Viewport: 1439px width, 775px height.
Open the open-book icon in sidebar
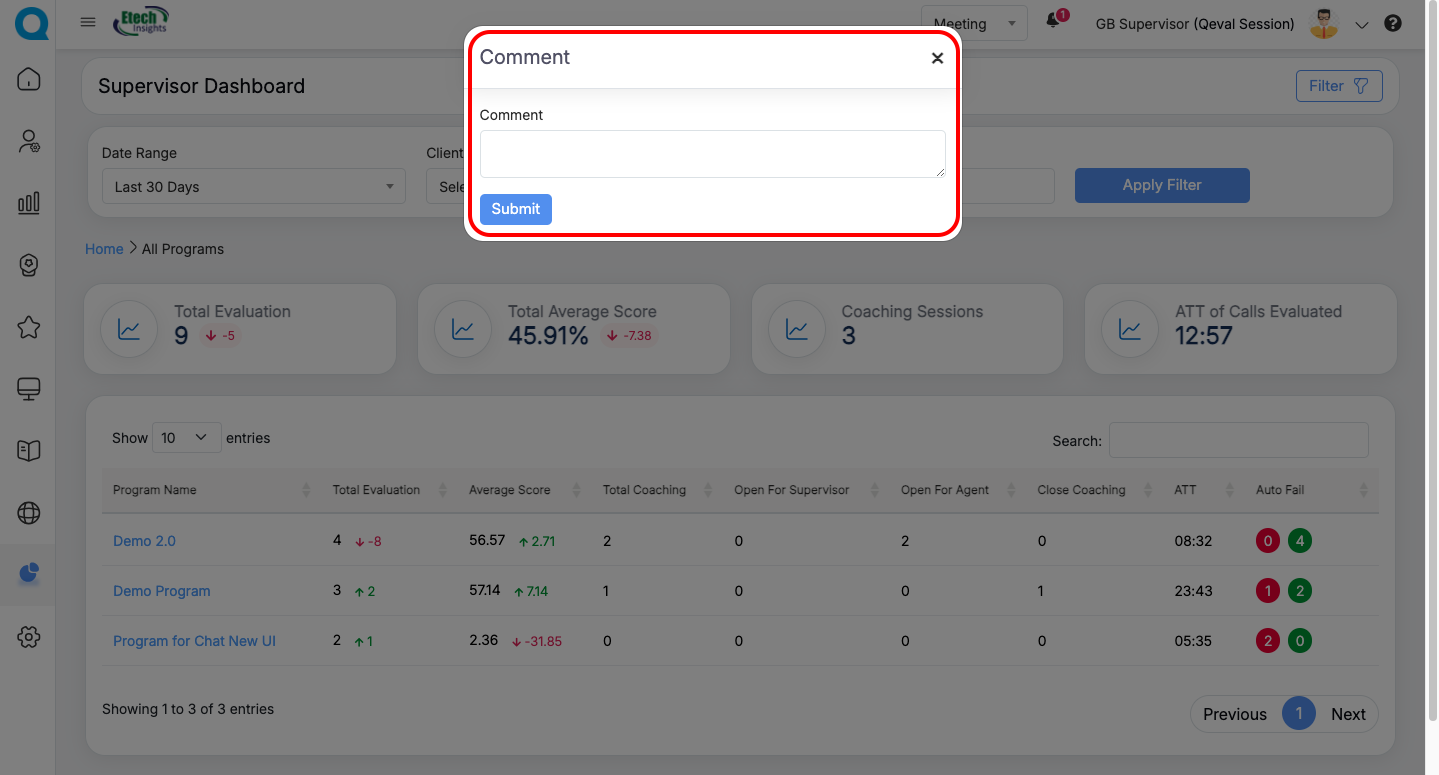click(x=29, y=451)
